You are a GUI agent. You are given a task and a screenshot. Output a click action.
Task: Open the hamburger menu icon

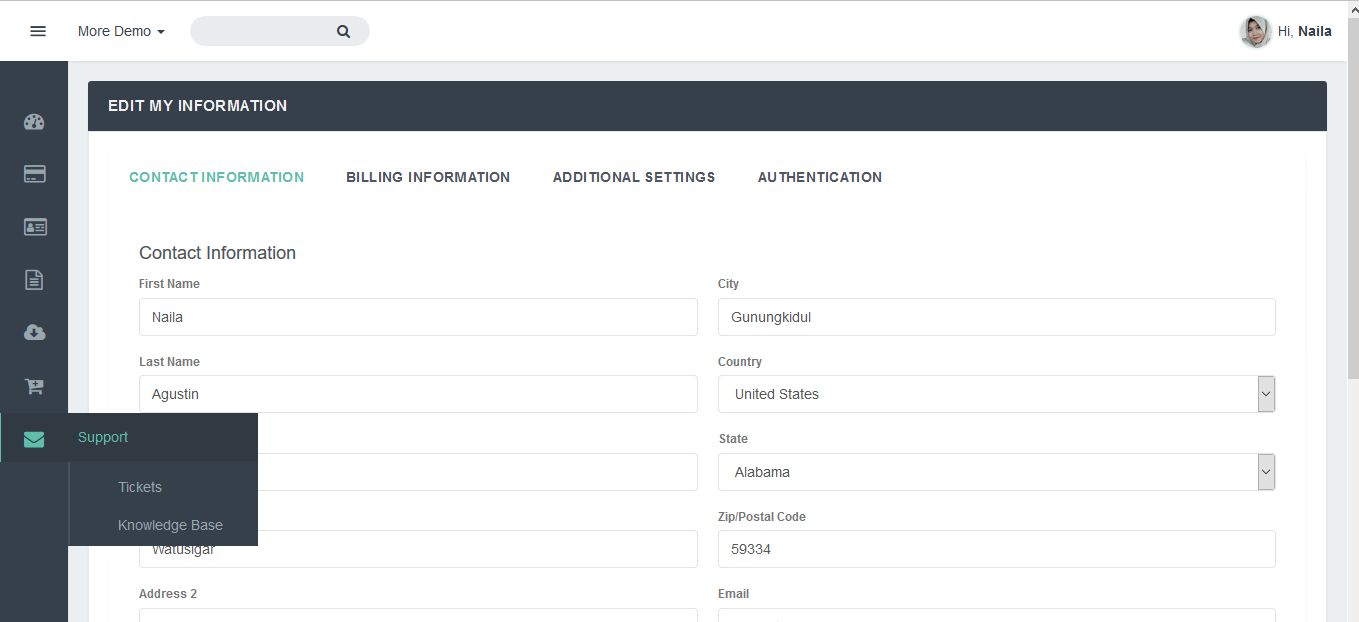38,31
